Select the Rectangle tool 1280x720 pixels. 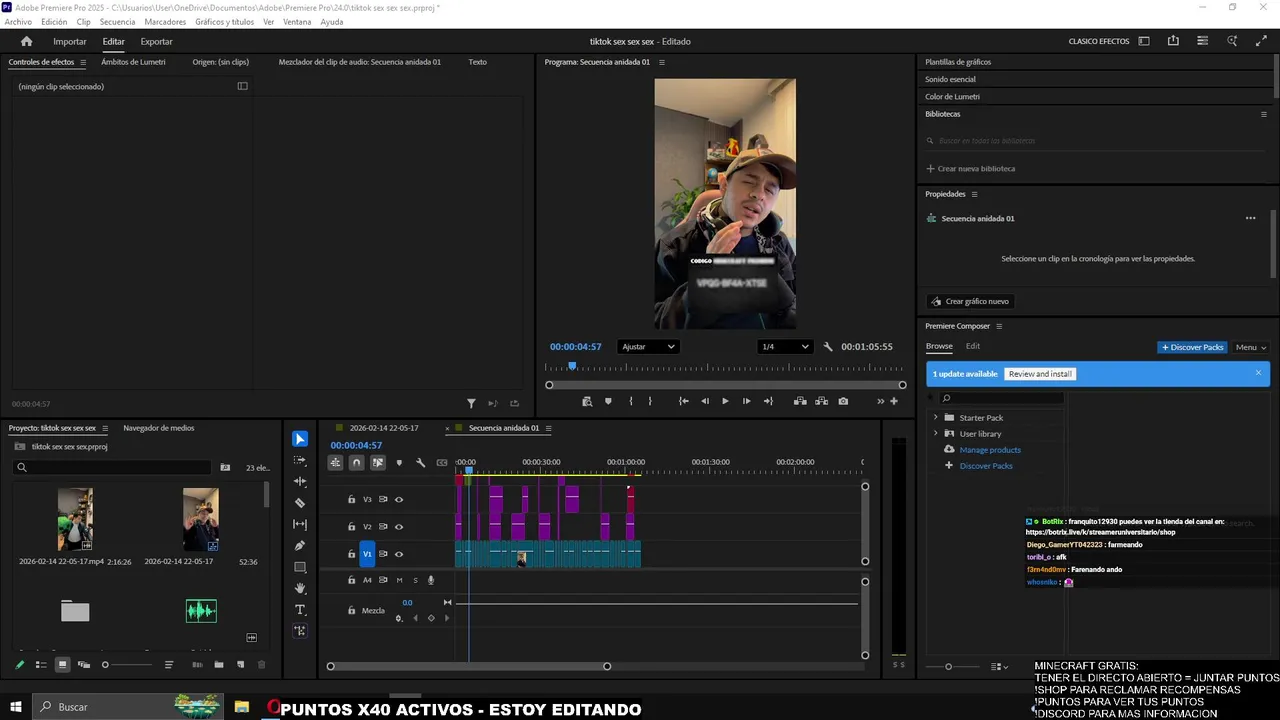point(300,567)
